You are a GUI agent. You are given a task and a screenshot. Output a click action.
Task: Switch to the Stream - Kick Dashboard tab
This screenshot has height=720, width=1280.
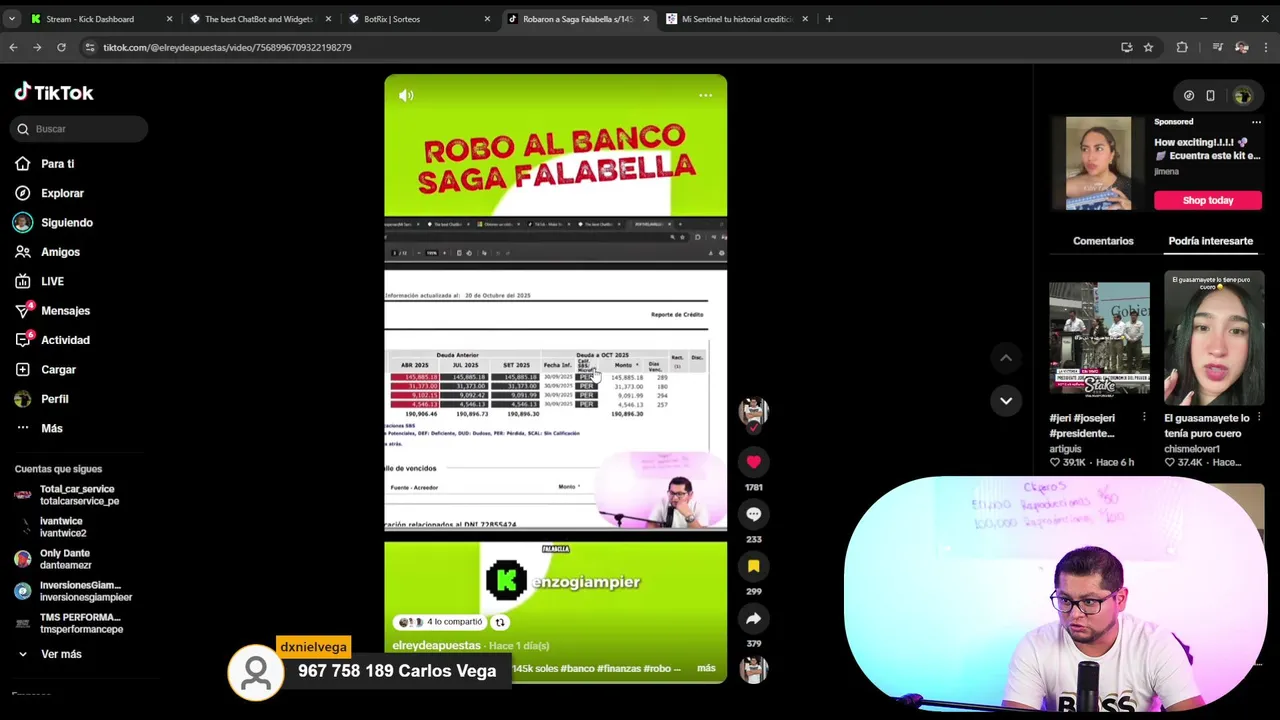coord(100,19)
